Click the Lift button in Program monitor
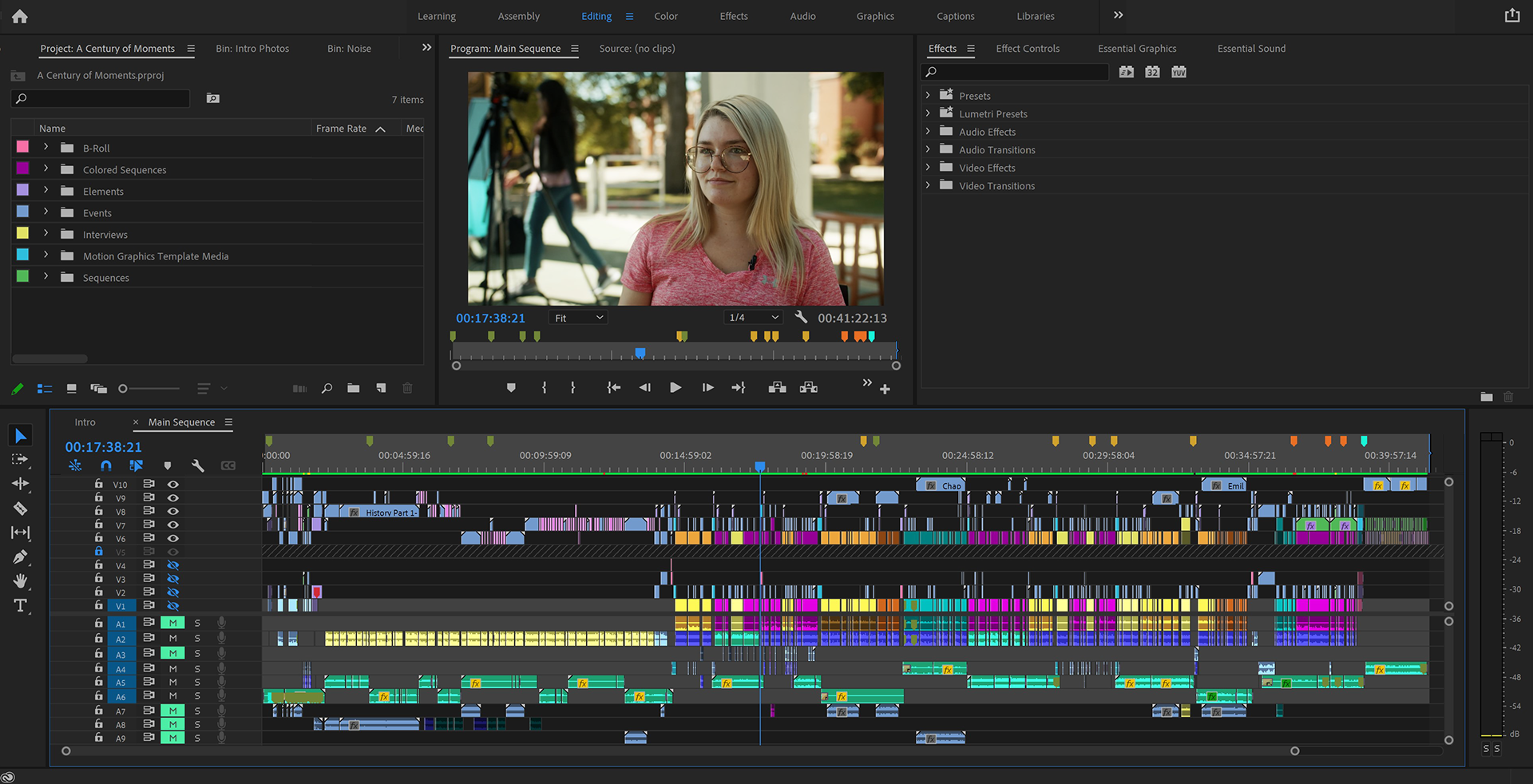1533x784 pixels. point(777,388)
